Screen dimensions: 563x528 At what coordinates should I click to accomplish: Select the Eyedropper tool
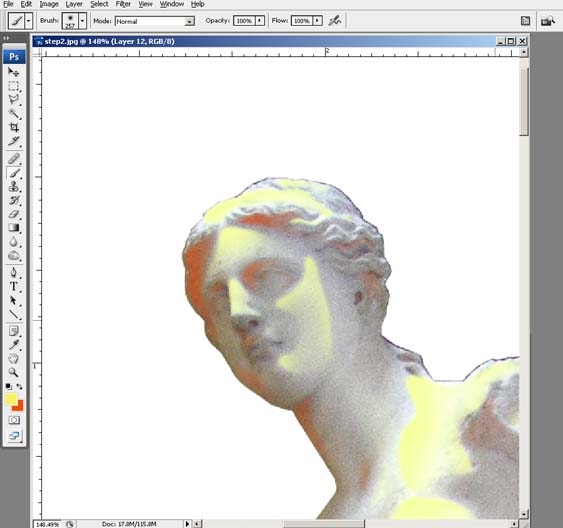click(x=14, y=345)
